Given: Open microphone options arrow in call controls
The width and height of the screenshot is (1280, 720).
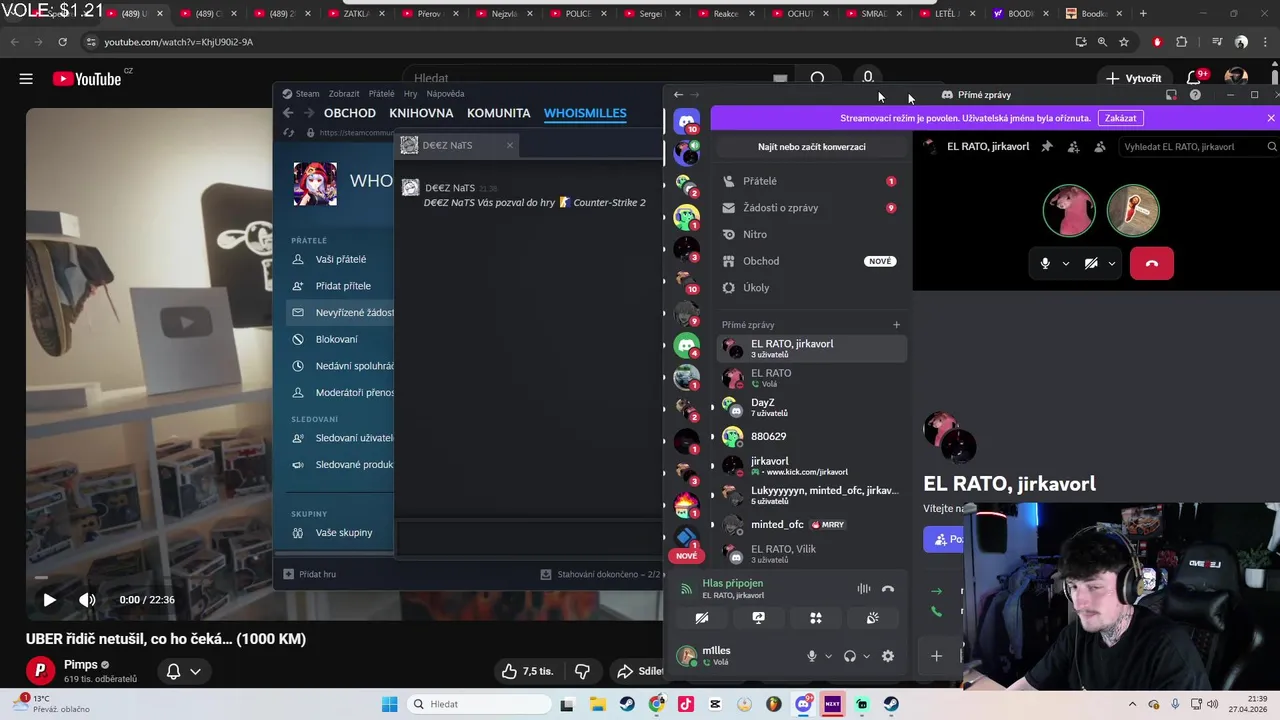Looking at the screenshot, I should point(1065,264).
